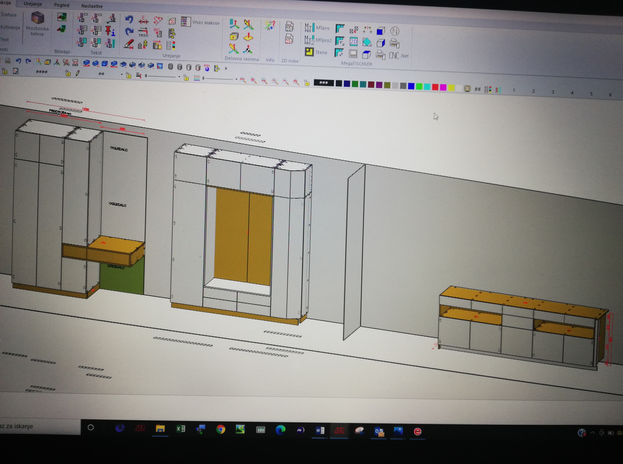Select the first blue view cube icon
This screenshot has width=623, height=464.
pos(86,63)
